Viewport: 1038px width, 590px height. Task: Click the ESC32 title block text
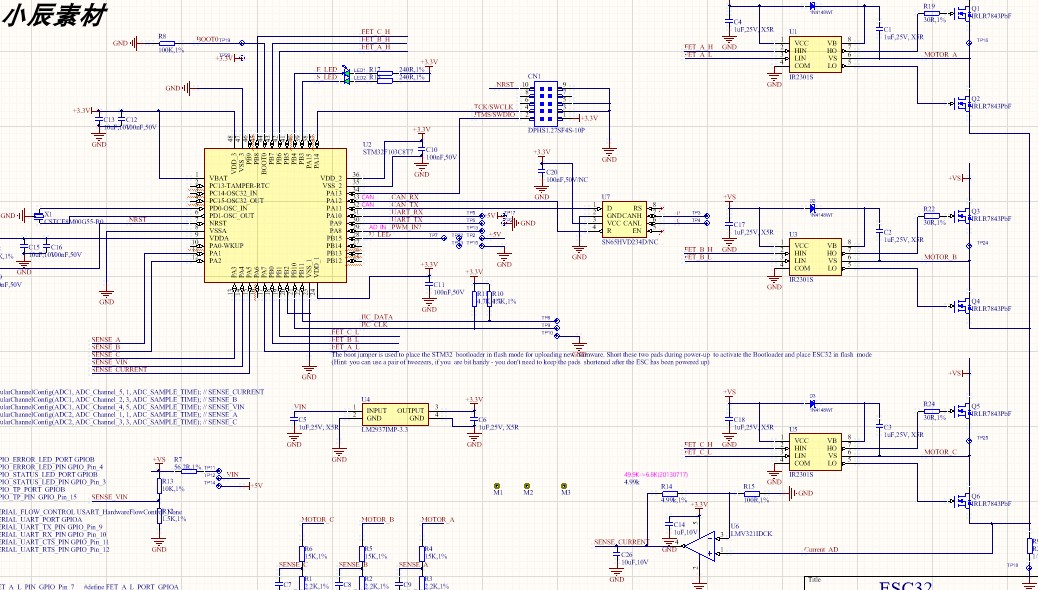[x=904, y=585]
